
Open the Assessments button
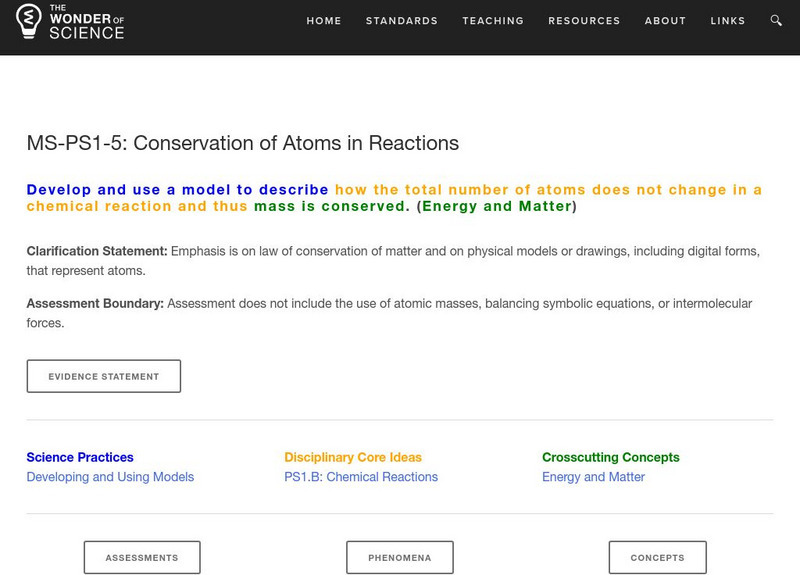click(142, 558)
